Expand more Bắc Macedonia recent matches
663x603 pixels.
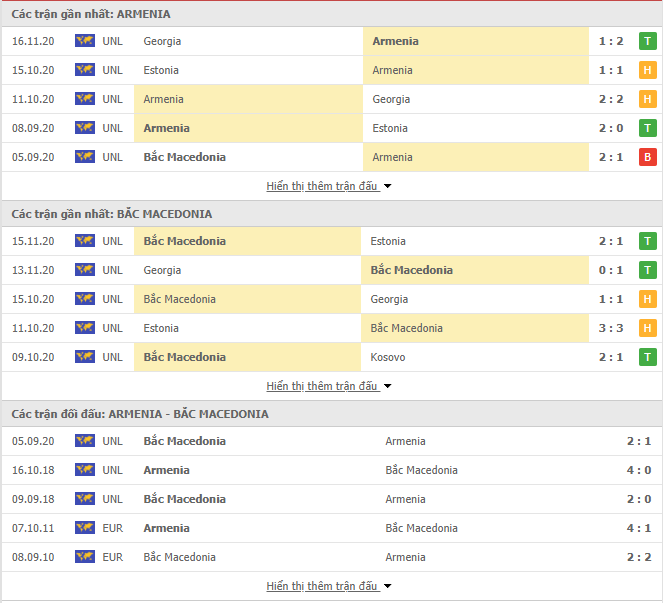coord(329,386)
